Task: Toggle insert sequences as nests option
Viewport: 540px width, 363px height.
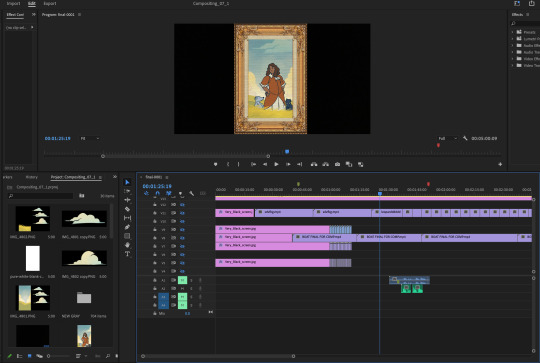Action: coord(146,194)
